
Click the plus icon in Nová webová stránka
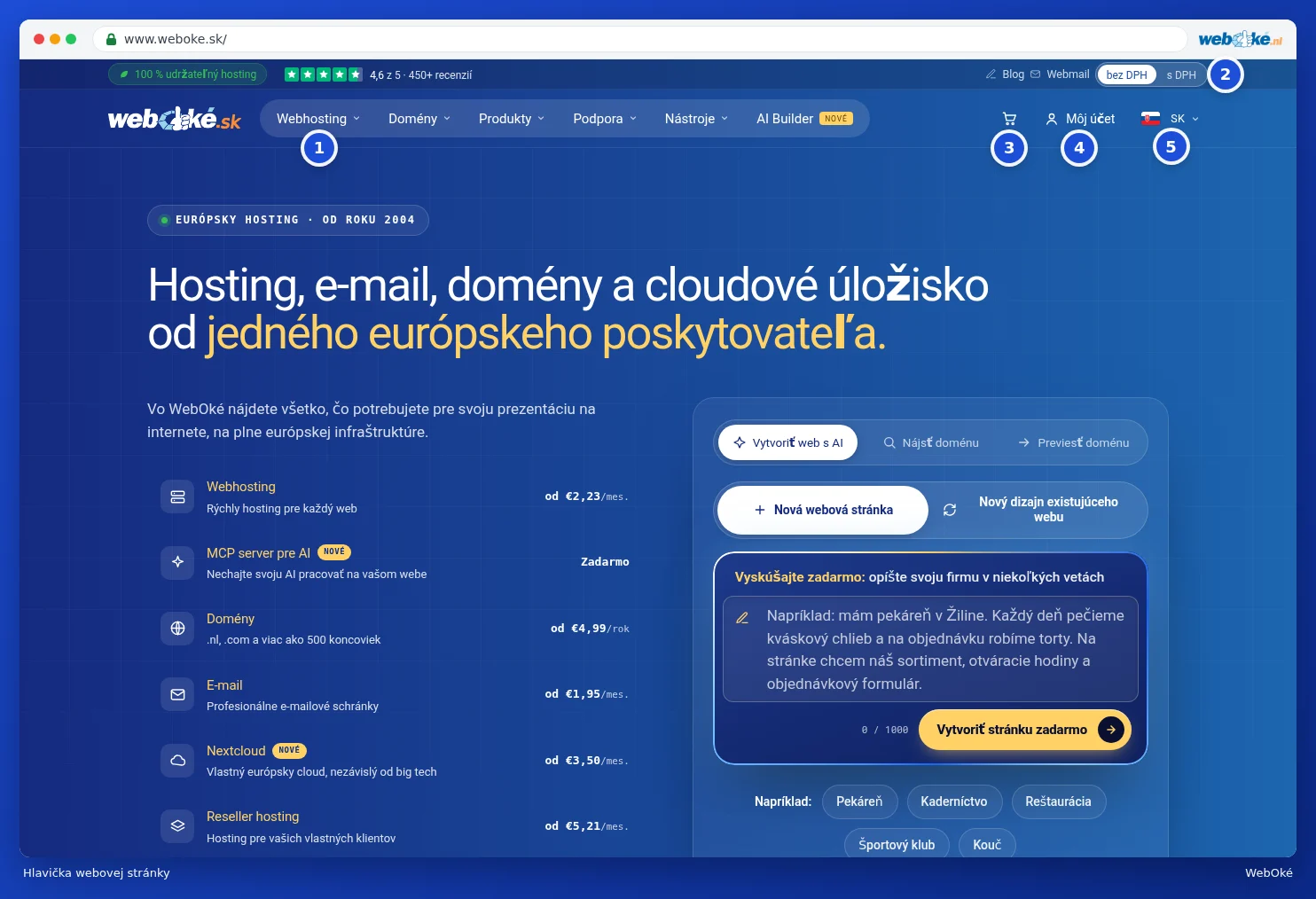tap(760, 510)
